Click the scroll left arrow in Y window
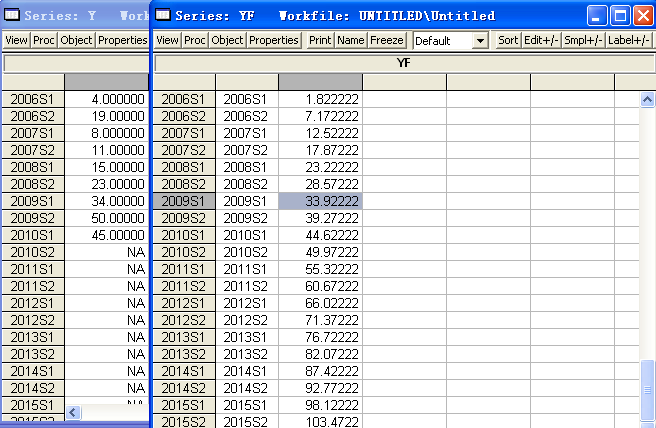This screenshot has height=428, width=656. (73, 413)
